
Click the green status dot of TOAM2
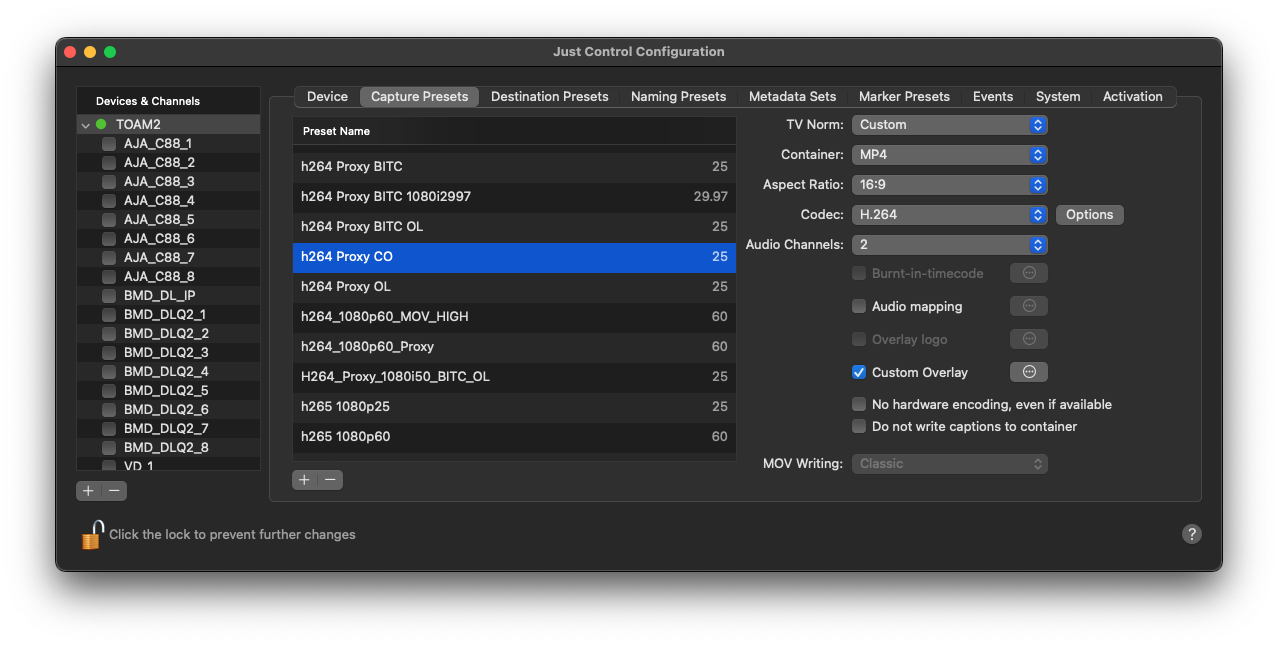tap(101, 125)
